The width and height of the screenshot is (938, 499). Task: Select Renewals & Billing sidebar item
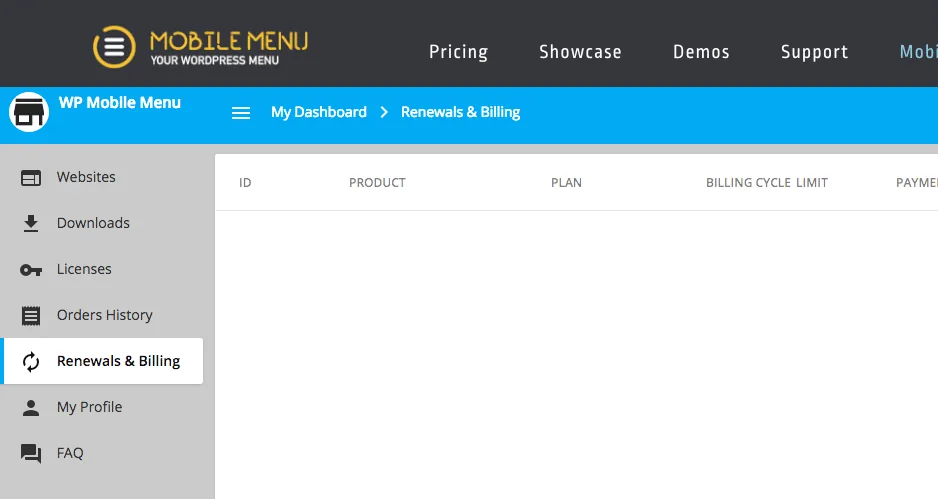pyautogui.click(x=102, y=361)
